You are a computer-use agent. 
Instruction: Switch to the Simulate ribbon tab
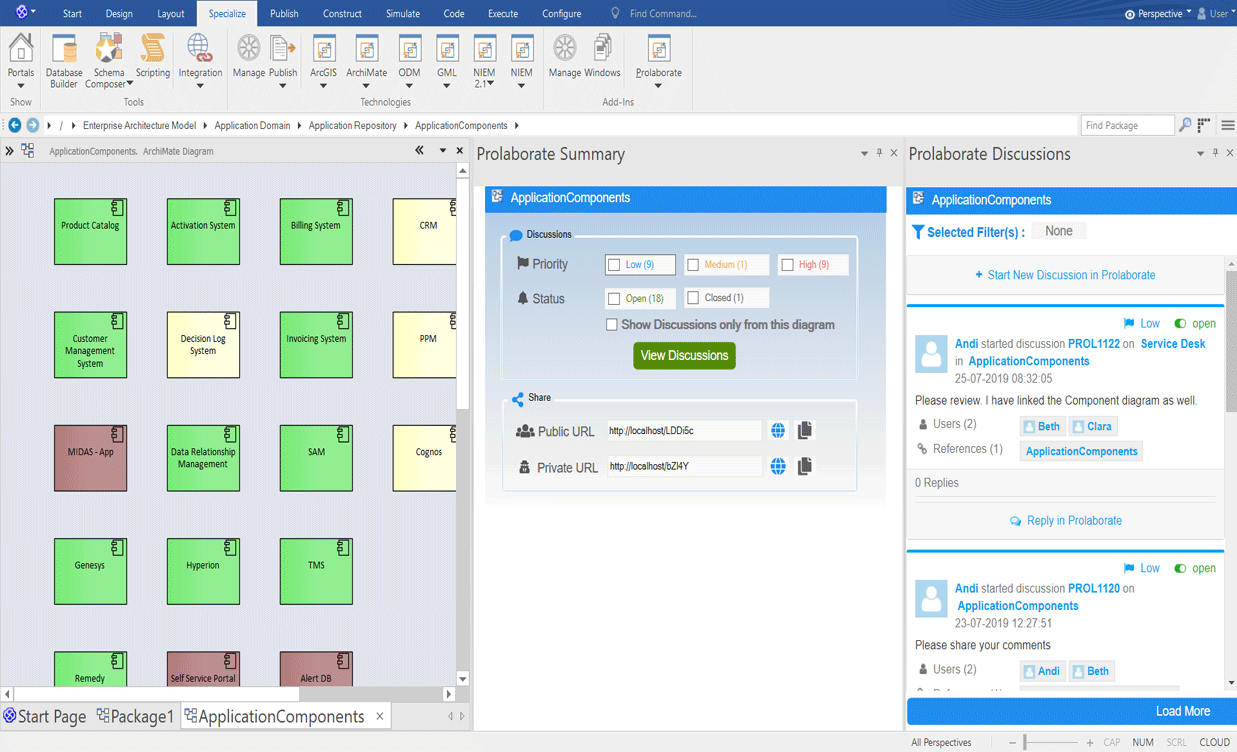(403, 14)
